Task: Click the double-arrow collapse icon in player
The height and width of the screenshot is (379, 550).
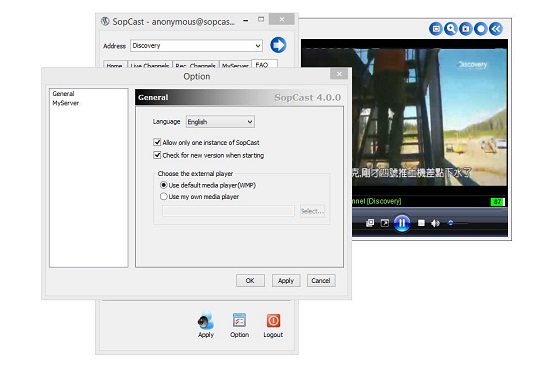Action: [496, 29]
